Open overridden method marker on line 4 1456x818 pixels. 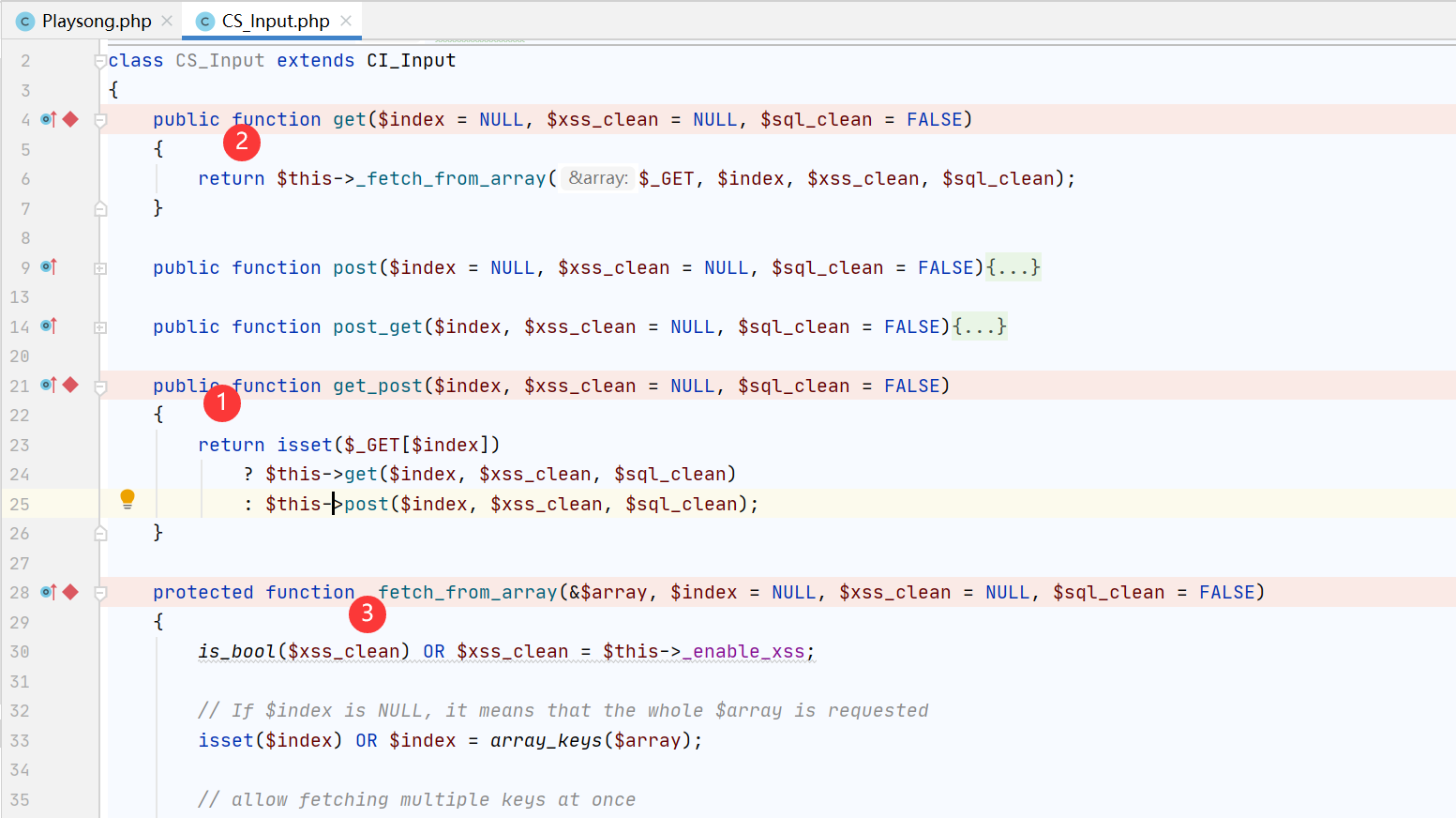click(49, 119)
